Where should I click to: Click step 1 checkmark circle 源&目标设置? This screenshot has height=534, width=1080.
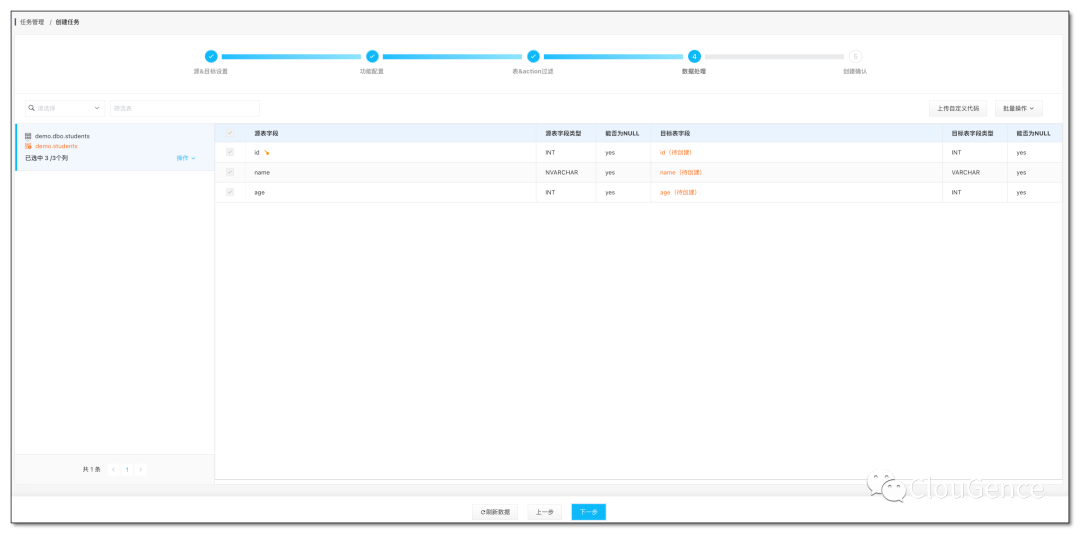pyautogui.click(x=211, y=57)
